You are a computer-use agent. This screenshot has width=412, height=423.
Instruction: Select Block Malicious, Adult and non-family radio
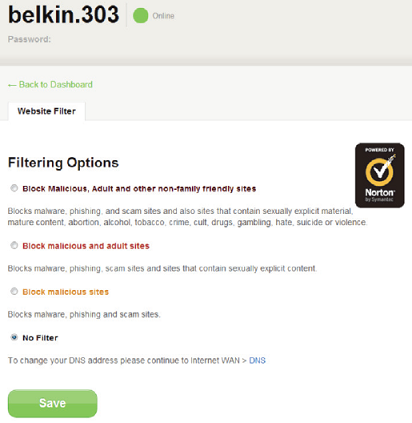tap(14, 188)
